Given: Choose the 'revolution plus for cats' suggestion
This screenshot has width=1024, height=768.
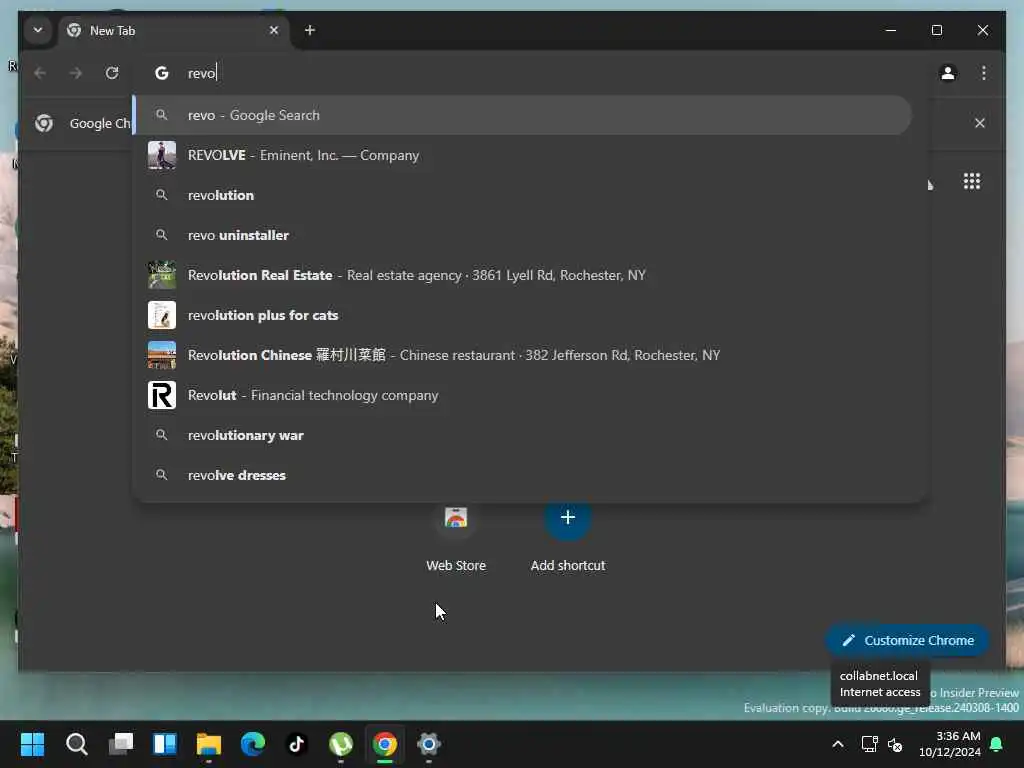Looking at the screenshot, I should 522,315.
